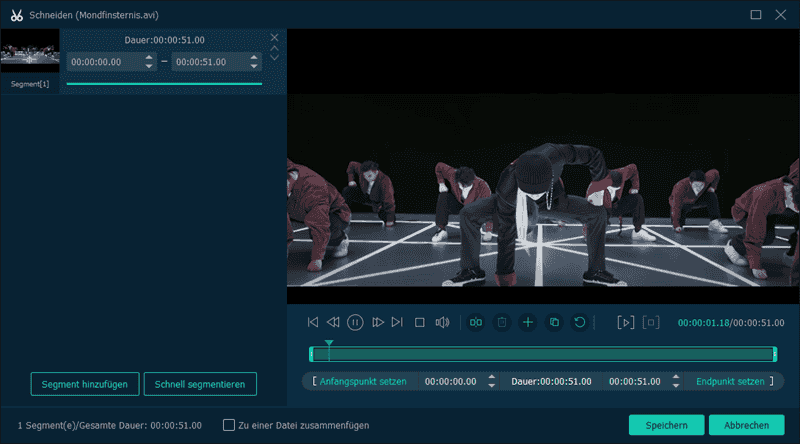Select the Segment[1] thumbnail
The width and height of the screenshot is (800, 445).
pyautogui.click(x=30, y=51)
